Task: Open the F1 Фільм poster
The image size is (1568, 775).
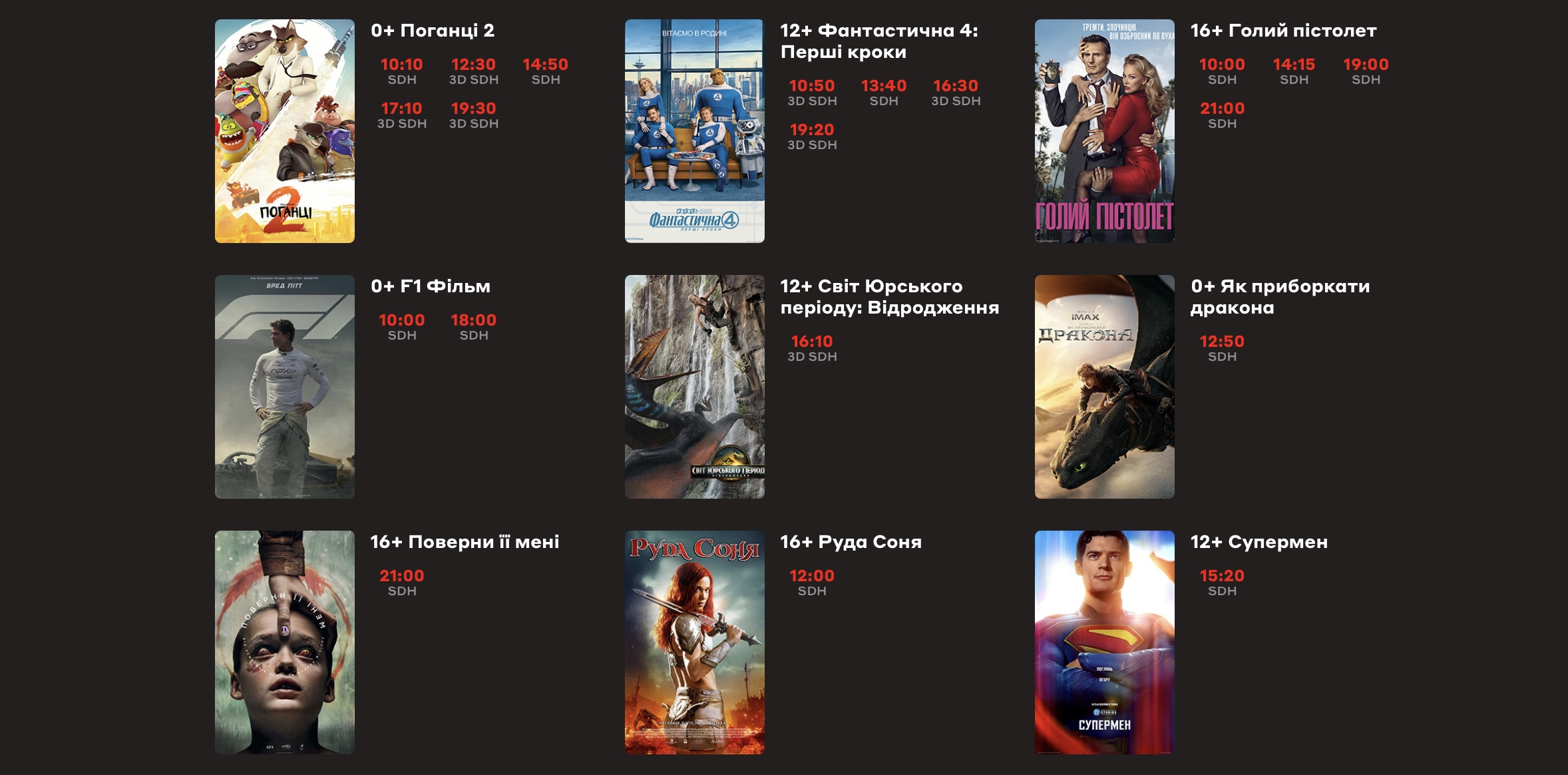Action: tap(285, 387)
